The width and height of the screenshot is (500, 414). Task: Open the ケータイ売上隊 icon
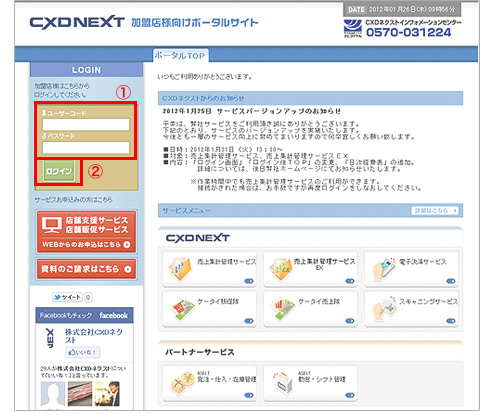click(x=283, y=309)
